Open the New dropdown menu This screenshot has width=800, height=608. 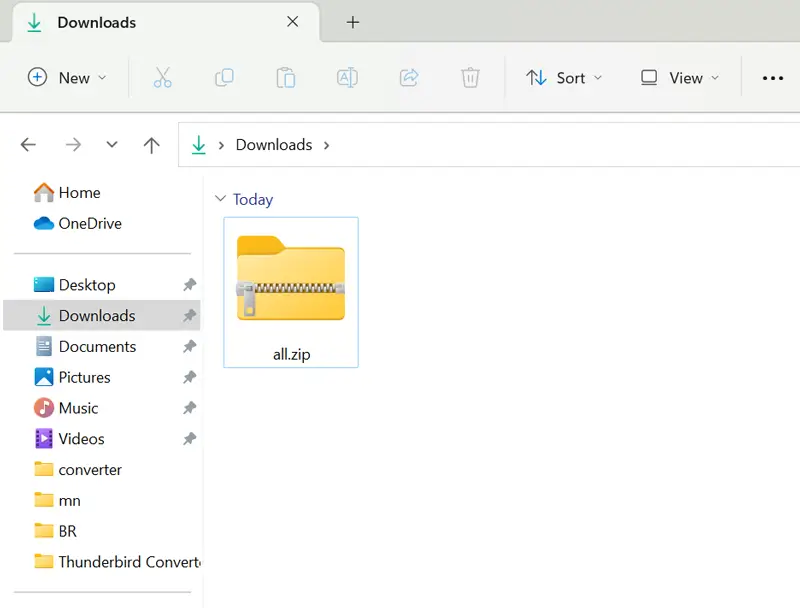pyautogui.click(x=67, y=78)
